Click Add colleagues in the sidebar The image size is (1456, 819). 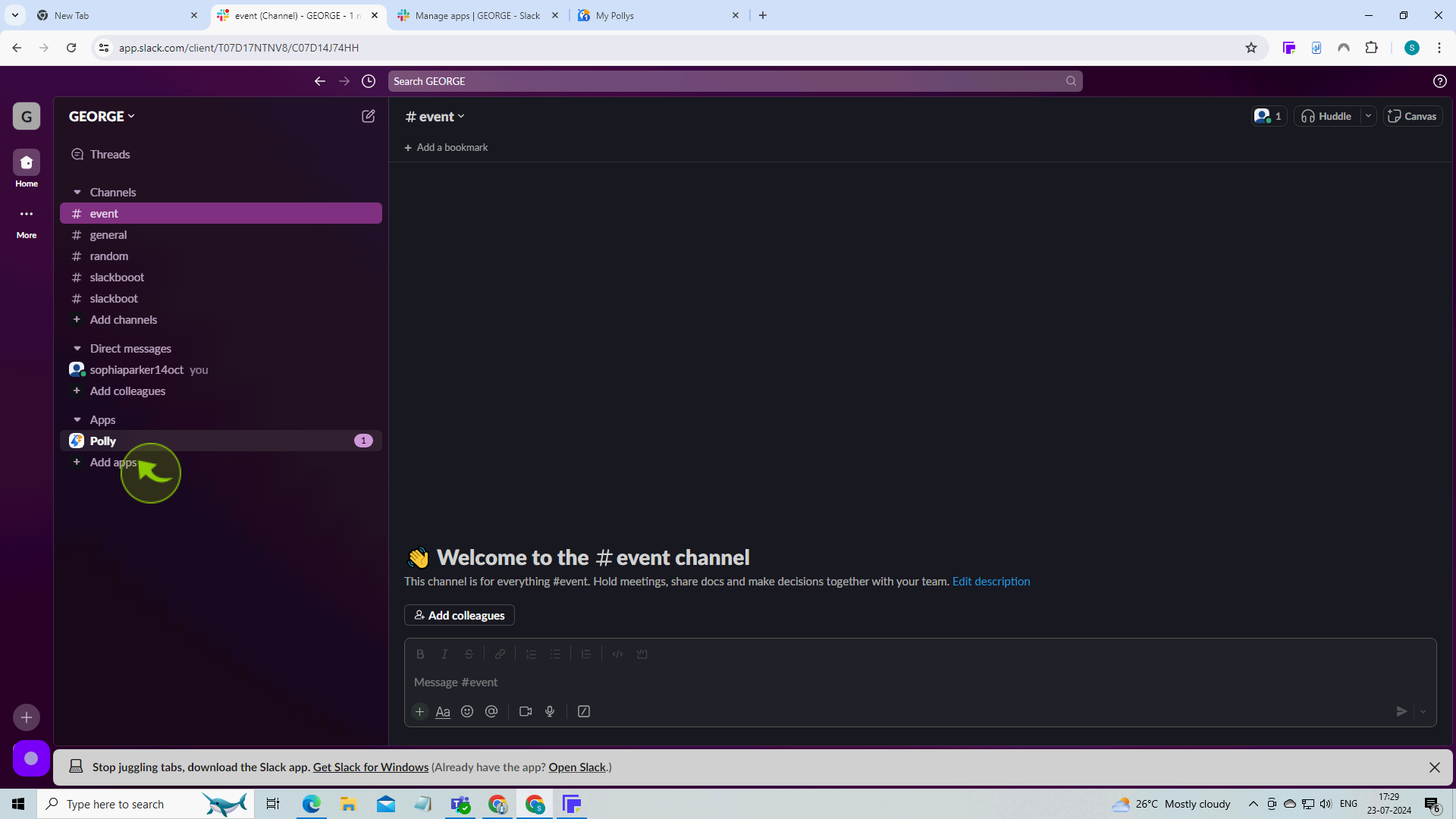(x=221, y=391)
